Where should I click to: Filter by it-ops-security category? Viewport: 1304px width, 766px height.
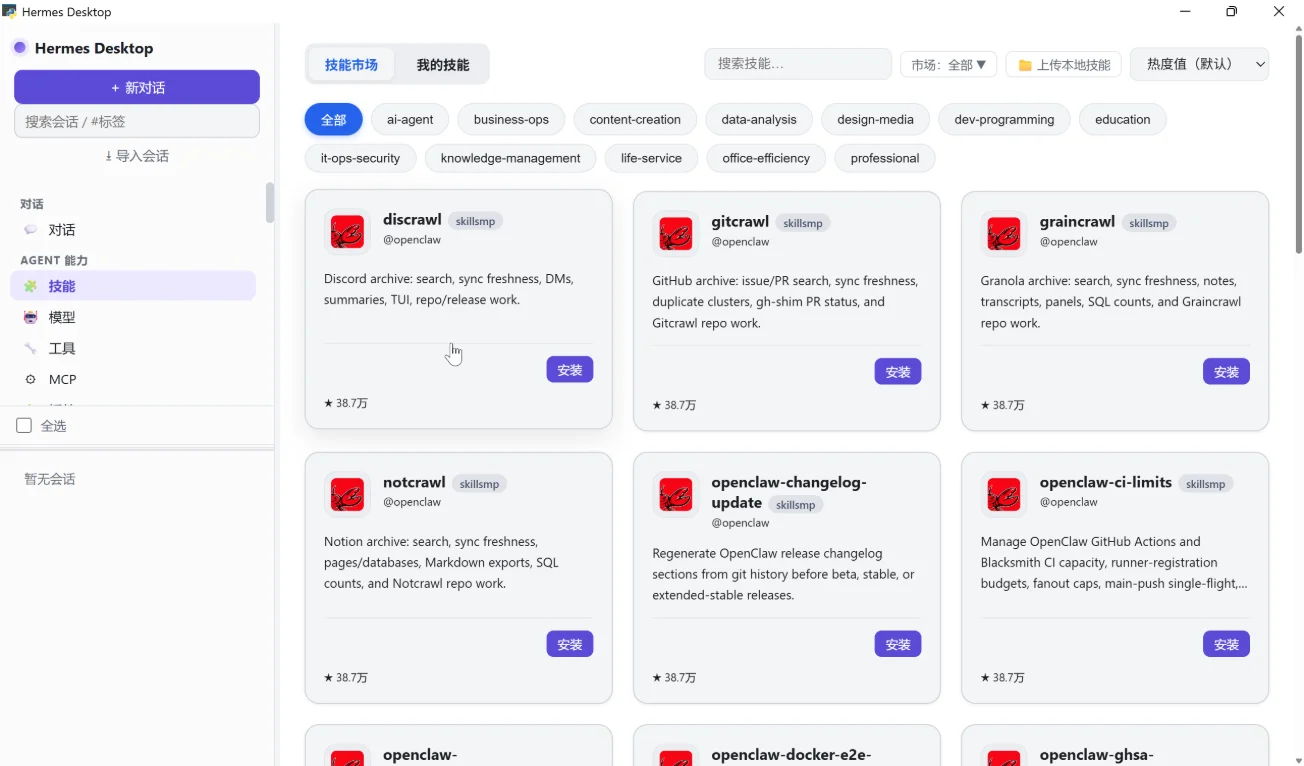[x=360, y=158]
